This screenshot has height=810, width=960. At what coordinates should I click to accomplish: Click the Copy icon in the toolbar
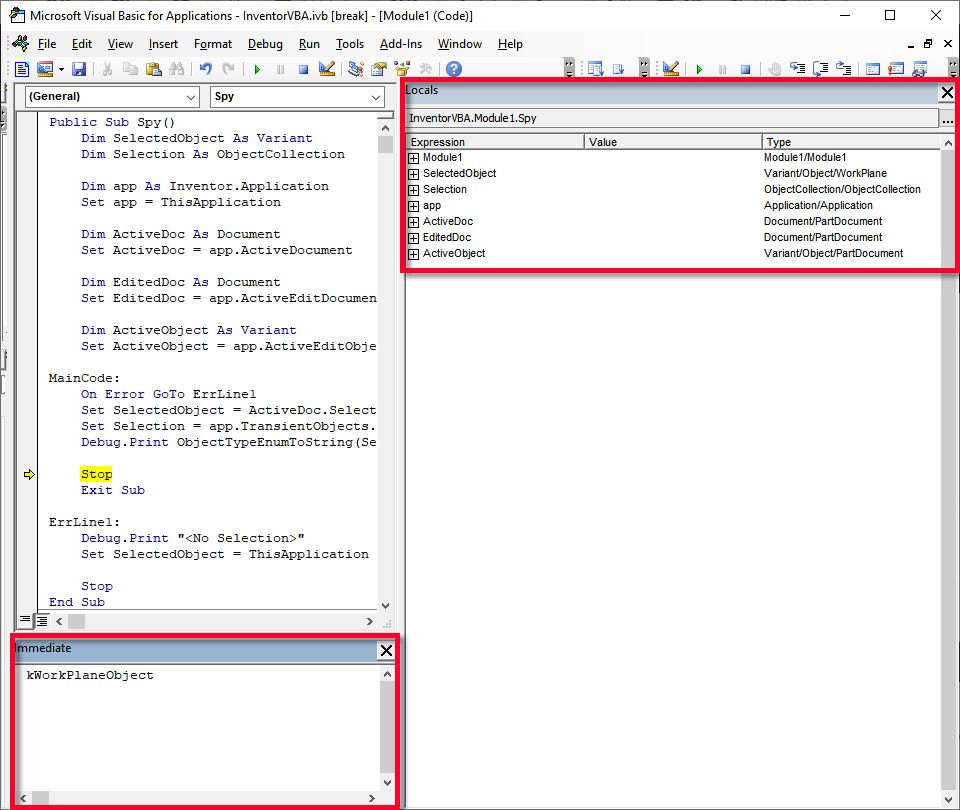(130, 69)
